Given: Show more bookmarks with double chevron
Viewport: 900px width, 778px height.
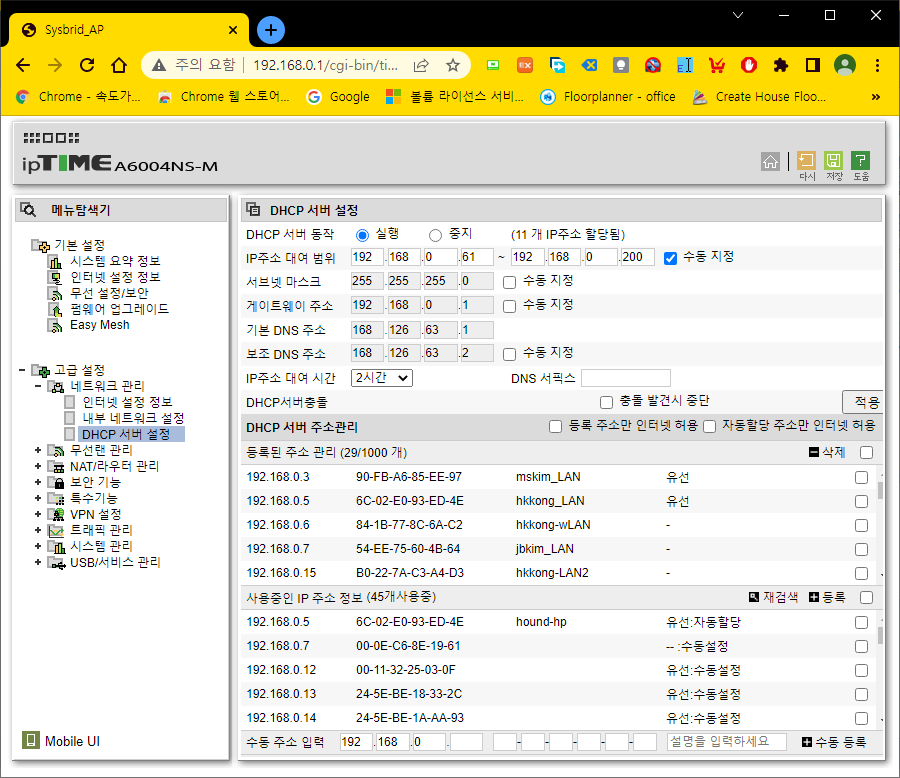Looking at the screenshot, I should point(875,96).
